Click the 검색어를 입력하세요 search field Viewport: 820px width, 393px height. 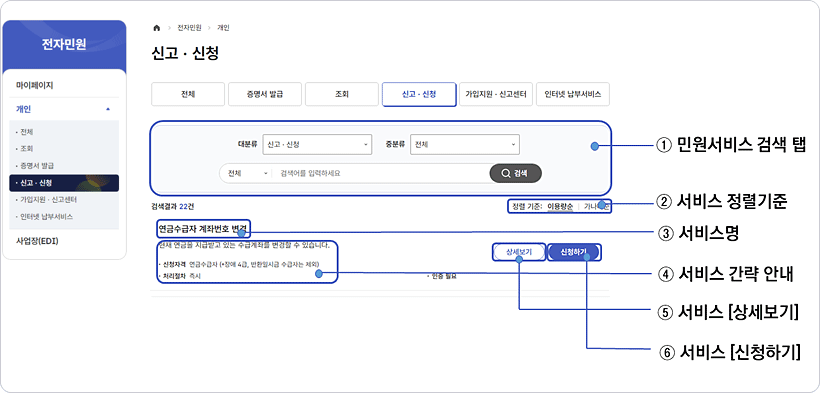(381, 173)
